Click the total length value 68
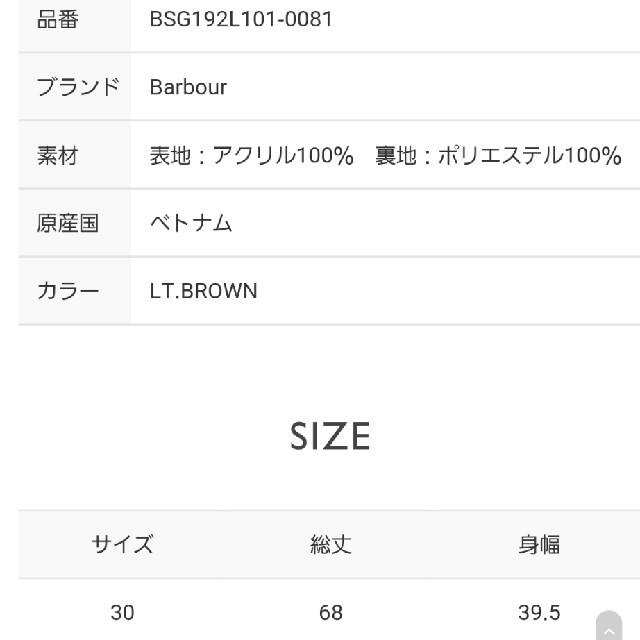Viewport: 640px width, 640px height. [331, 613]
